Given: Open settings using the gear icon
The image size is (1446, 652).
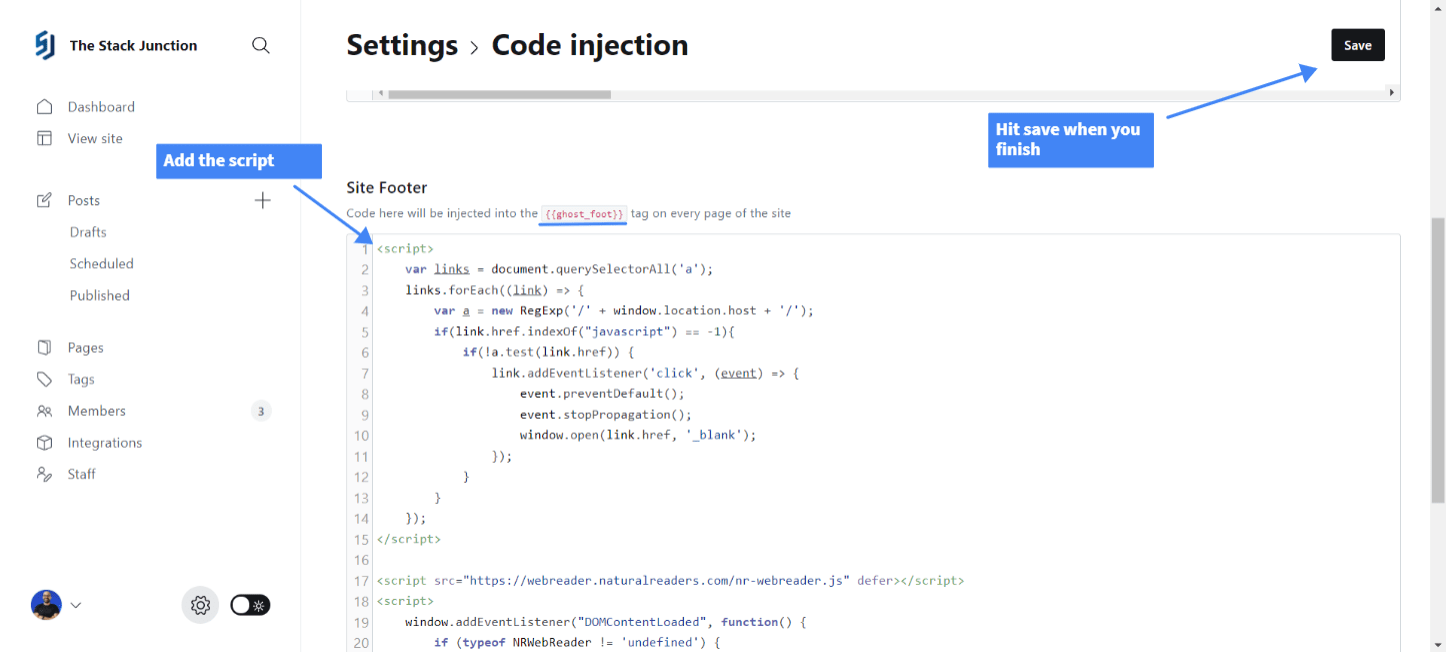Looking at the screenshot, I should (x=200, y=605).
